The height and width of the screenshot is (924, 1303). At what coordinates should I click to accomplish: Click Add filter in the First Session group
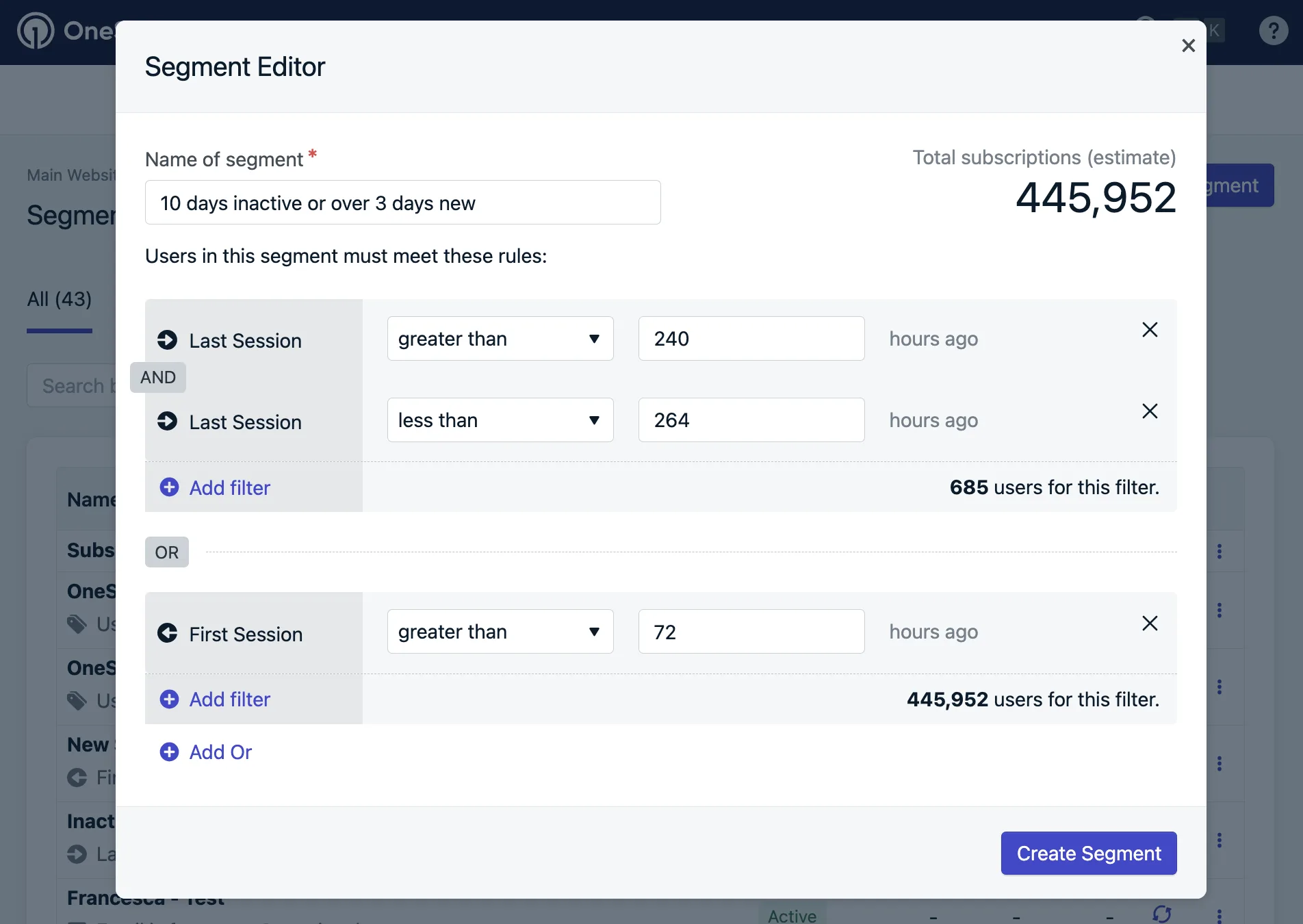pos(214,699)
